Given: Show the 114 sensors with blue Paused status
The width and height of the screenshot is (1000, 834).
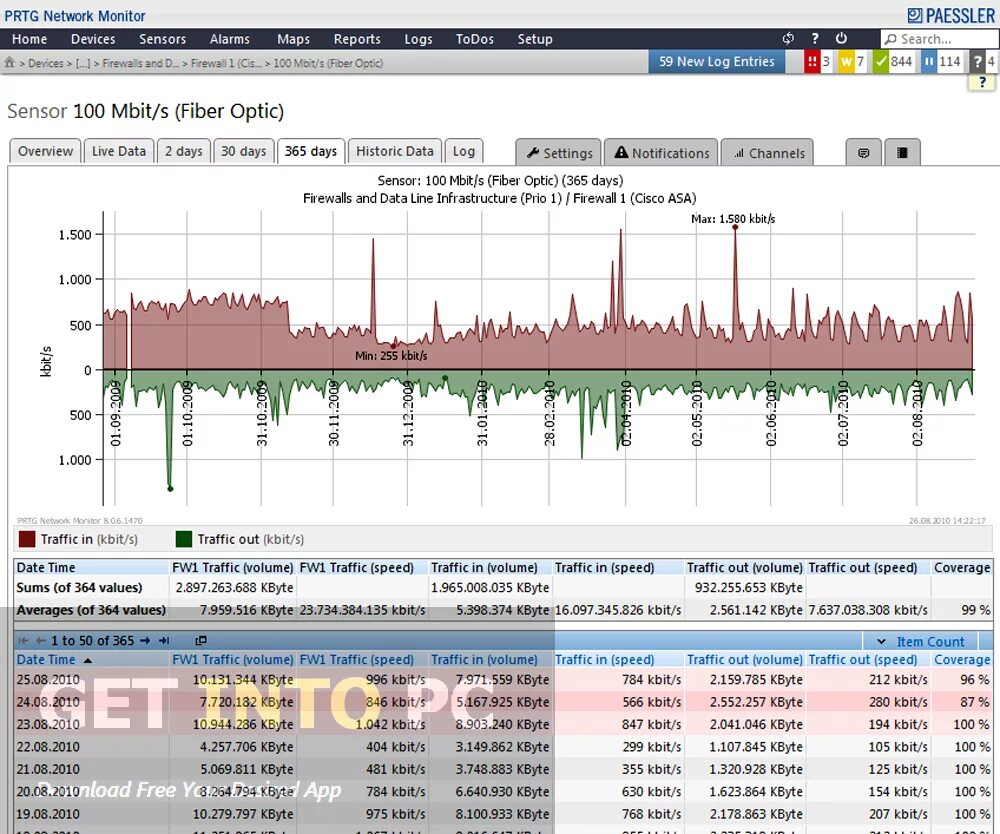Looking at the screenshot, I should click(942, 62).
